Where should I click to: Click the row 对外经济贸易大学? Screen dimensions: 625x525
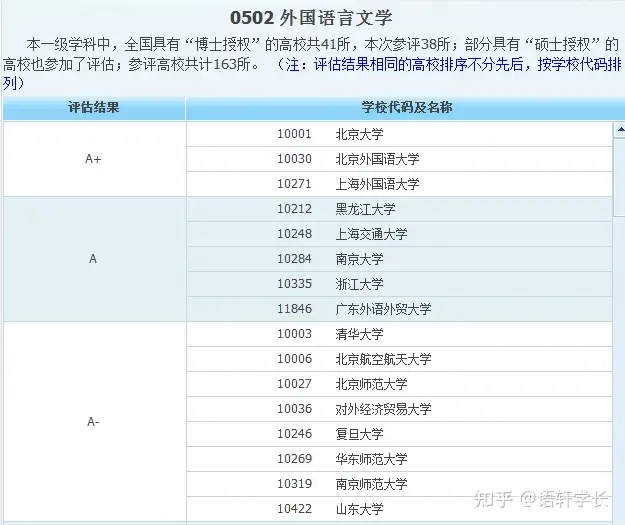(x=399, y=409)
